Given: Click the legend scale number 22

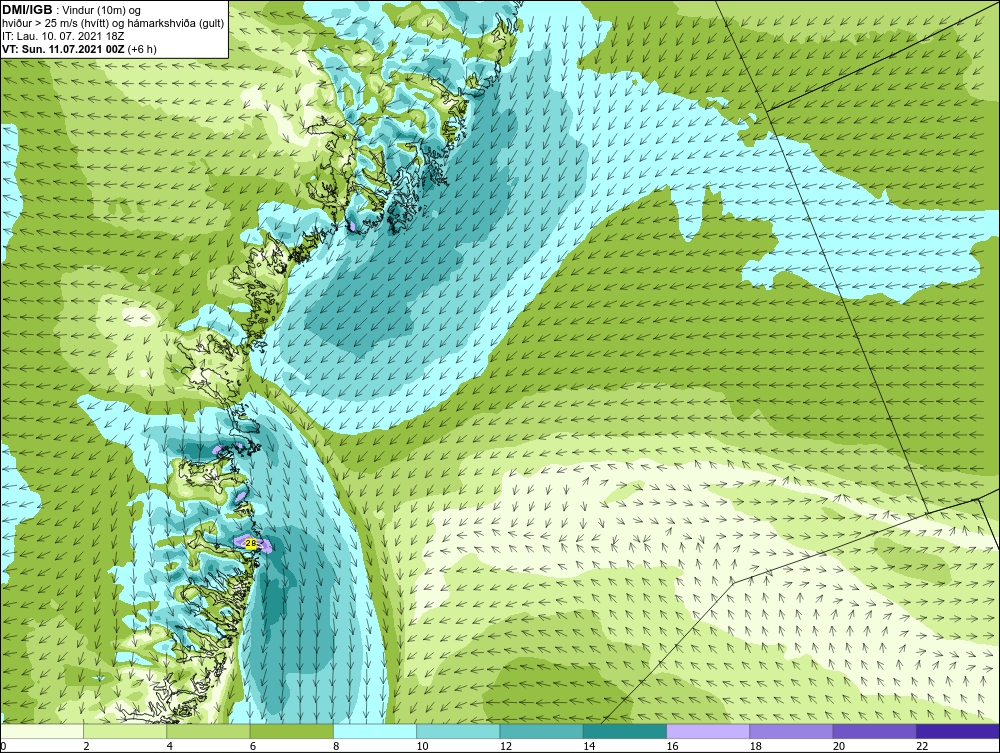Looking at the screenshot, I should point(922,746).
